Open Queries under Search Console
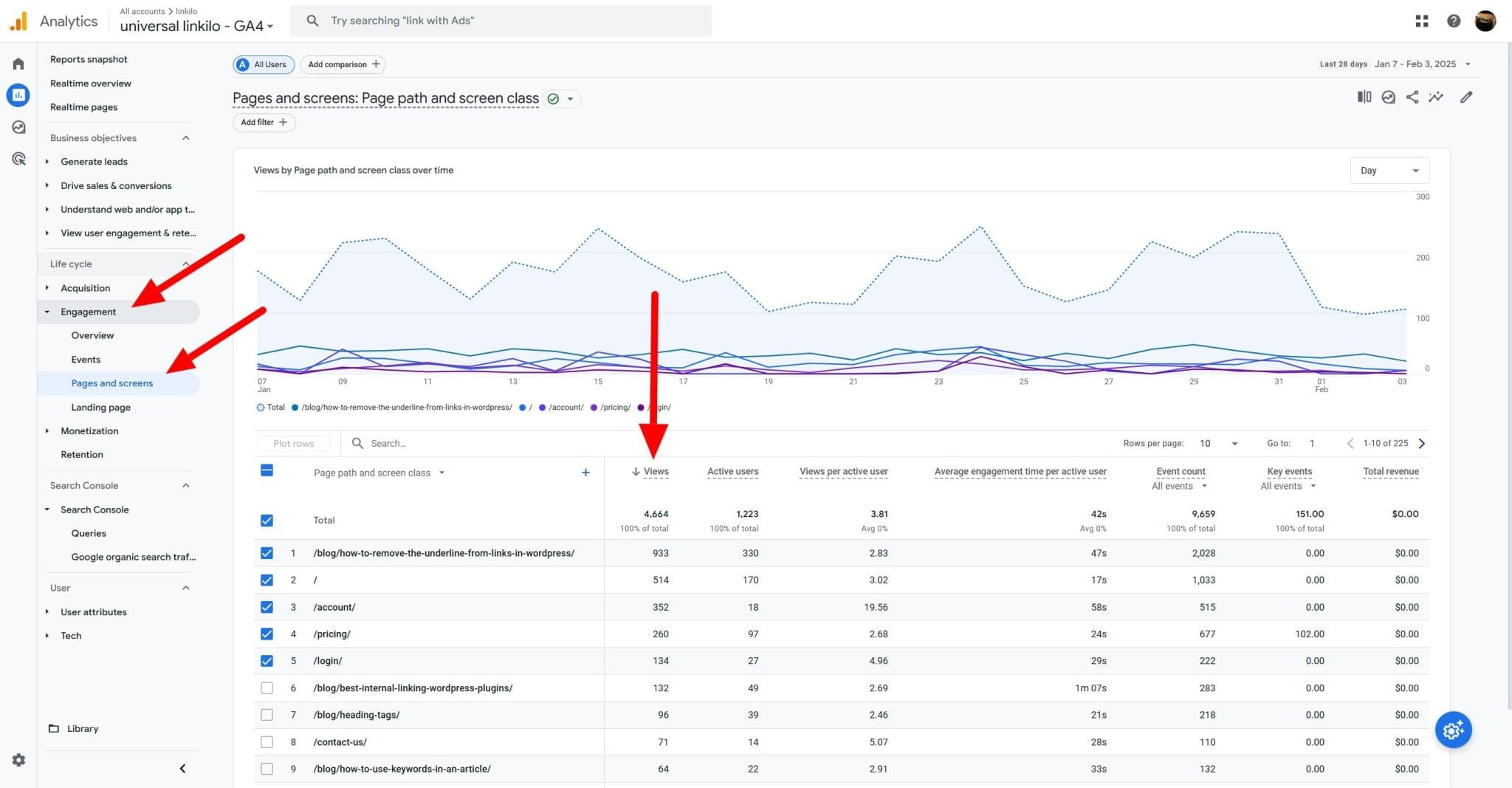This screenshot has width=1512, height=788. coord(89,532)
